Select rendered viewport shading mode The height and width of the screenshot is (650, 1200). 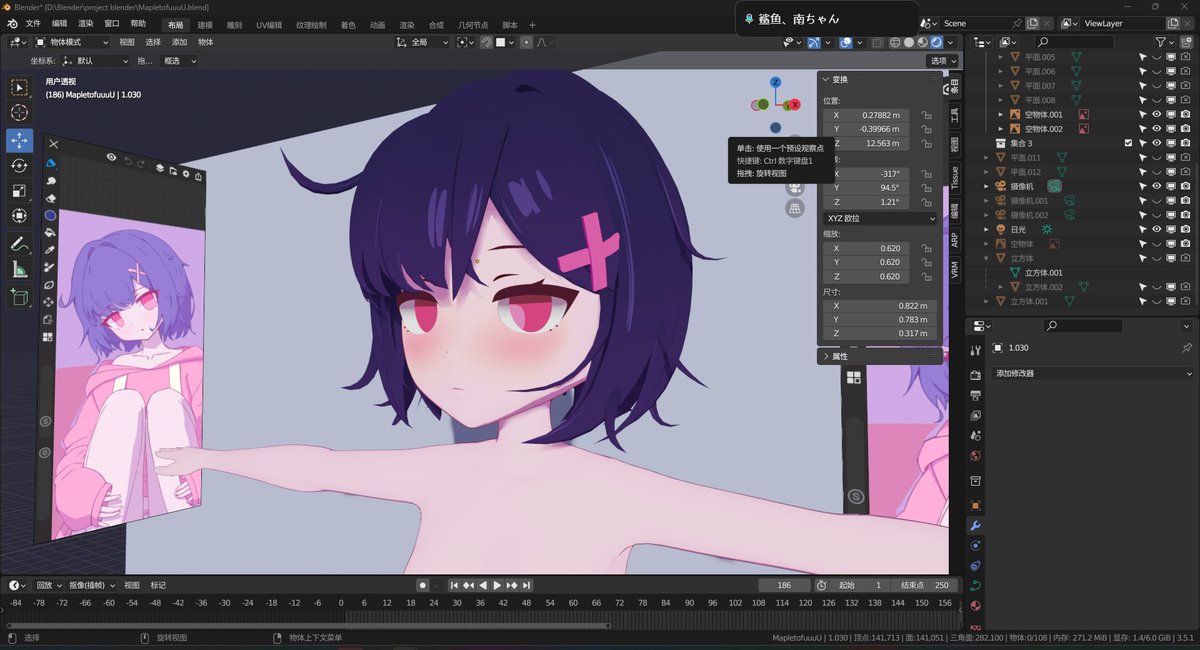938,42
